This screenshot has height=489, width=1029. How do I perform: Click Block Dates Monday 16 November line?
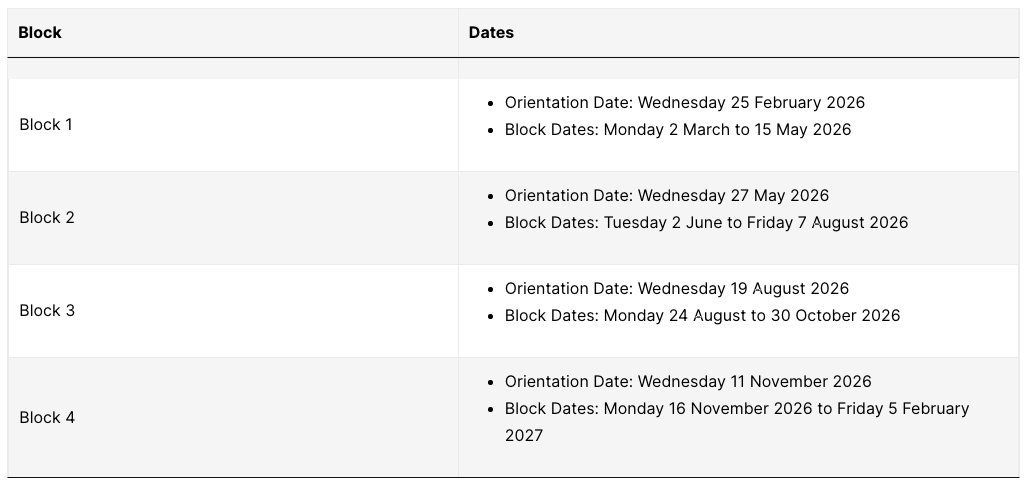point(736,409)
